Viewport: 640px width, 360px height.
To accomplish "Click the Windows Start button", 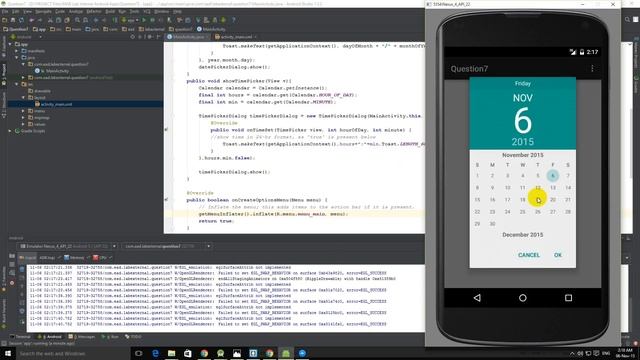I will (x=7, y=353).
